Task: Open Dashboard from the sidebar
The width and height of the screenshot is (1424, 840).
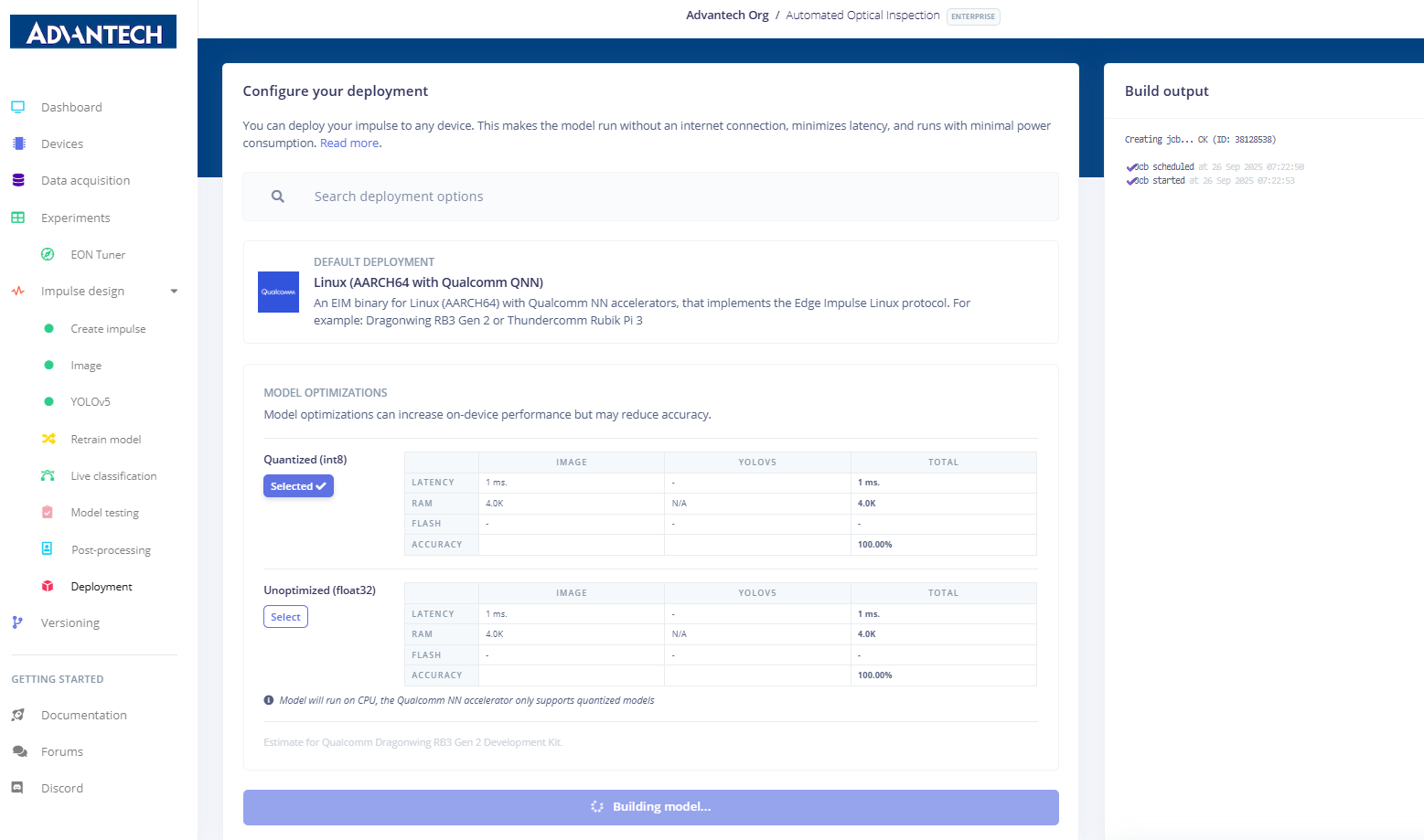Action: (71, 107)
